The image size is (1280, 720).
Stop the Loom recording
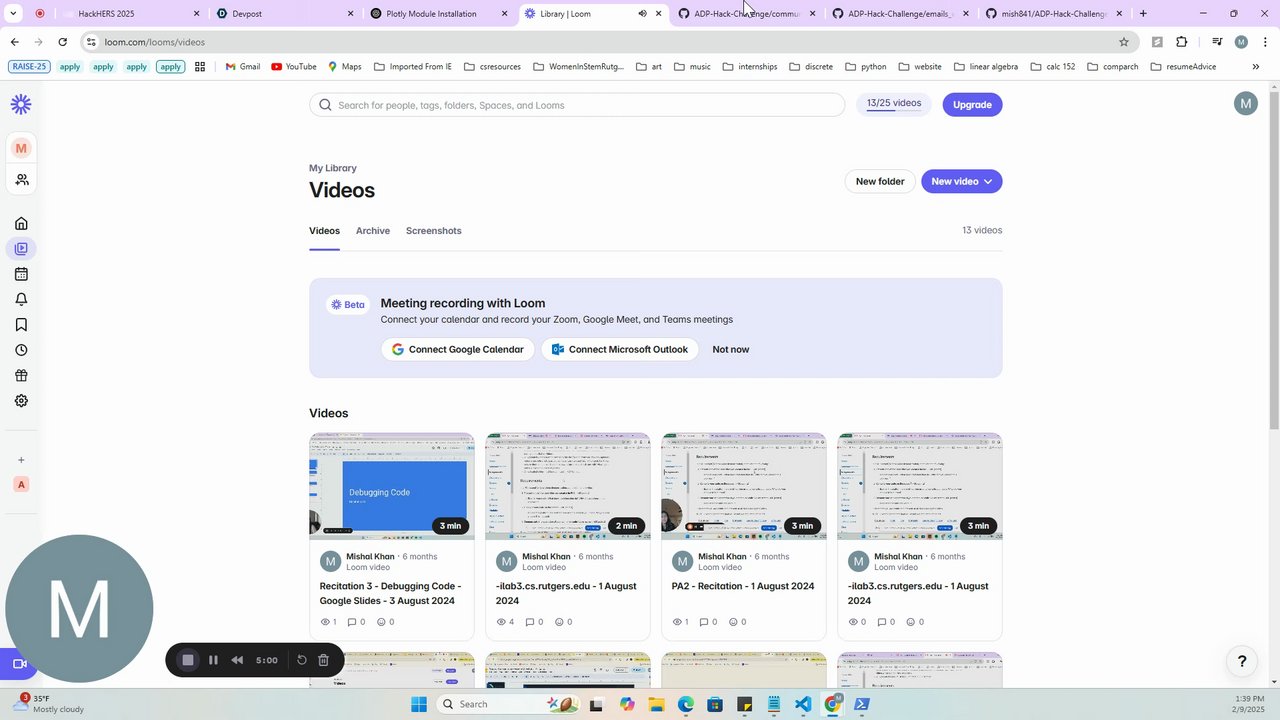pyautogui.click(x=187, y=660)
